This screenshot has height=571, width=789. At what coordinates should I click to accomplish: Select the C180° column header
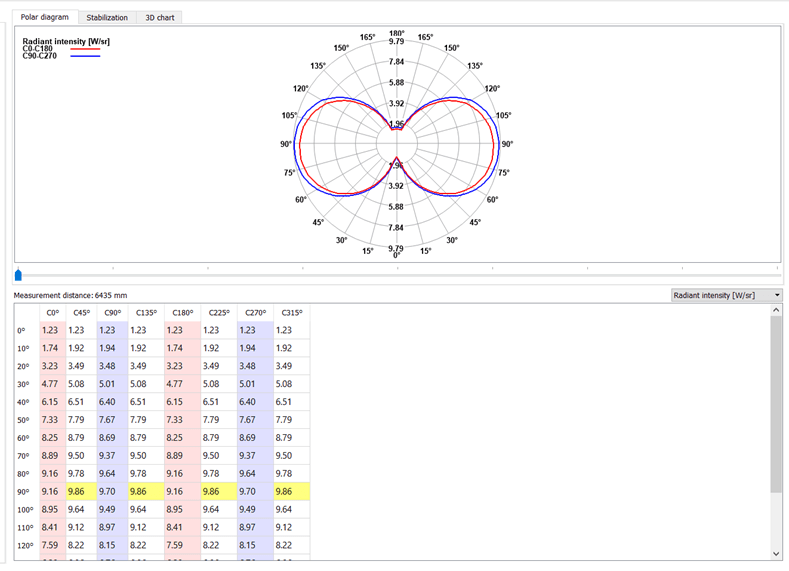[x=182, y=312]
